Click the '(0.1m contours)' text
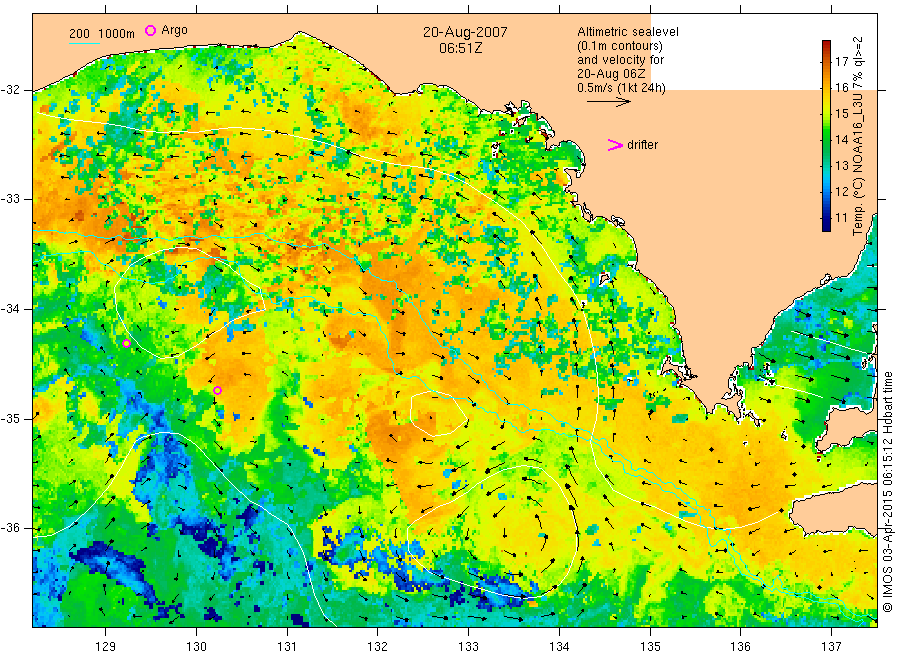 pos(619,46)
